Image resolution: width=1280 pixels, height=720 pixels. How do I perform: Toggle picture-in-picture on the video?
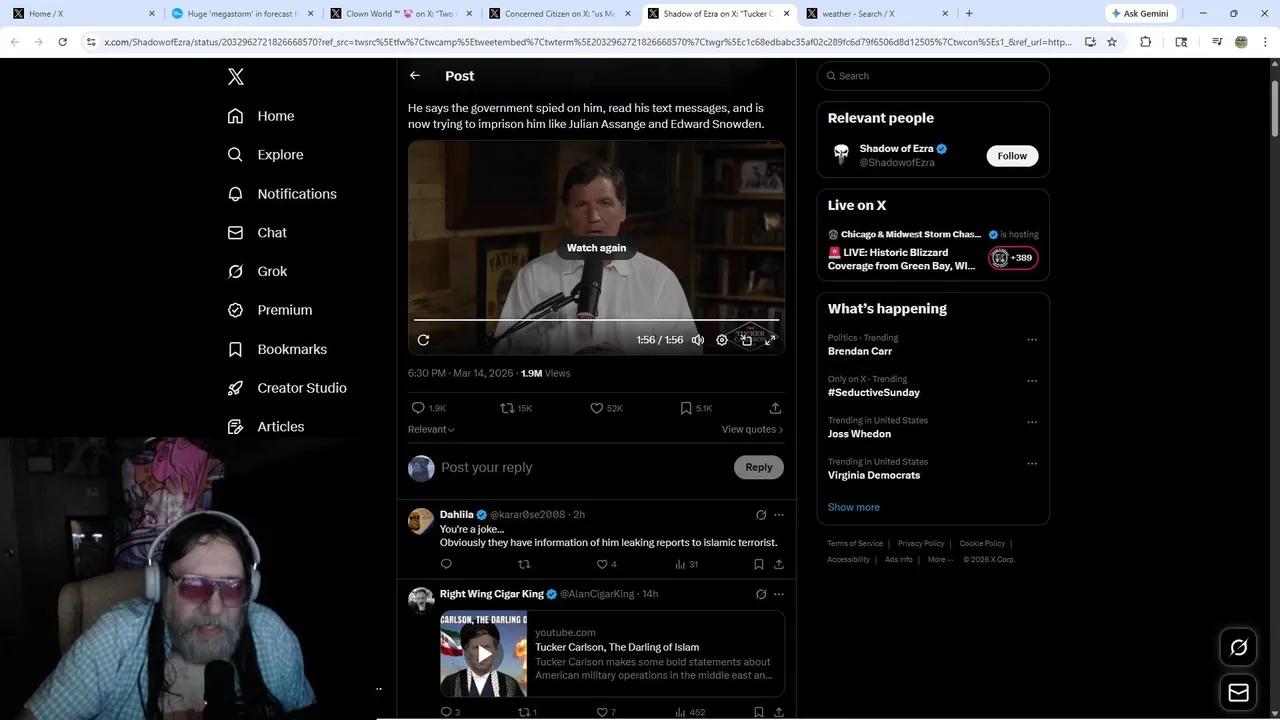746,340
